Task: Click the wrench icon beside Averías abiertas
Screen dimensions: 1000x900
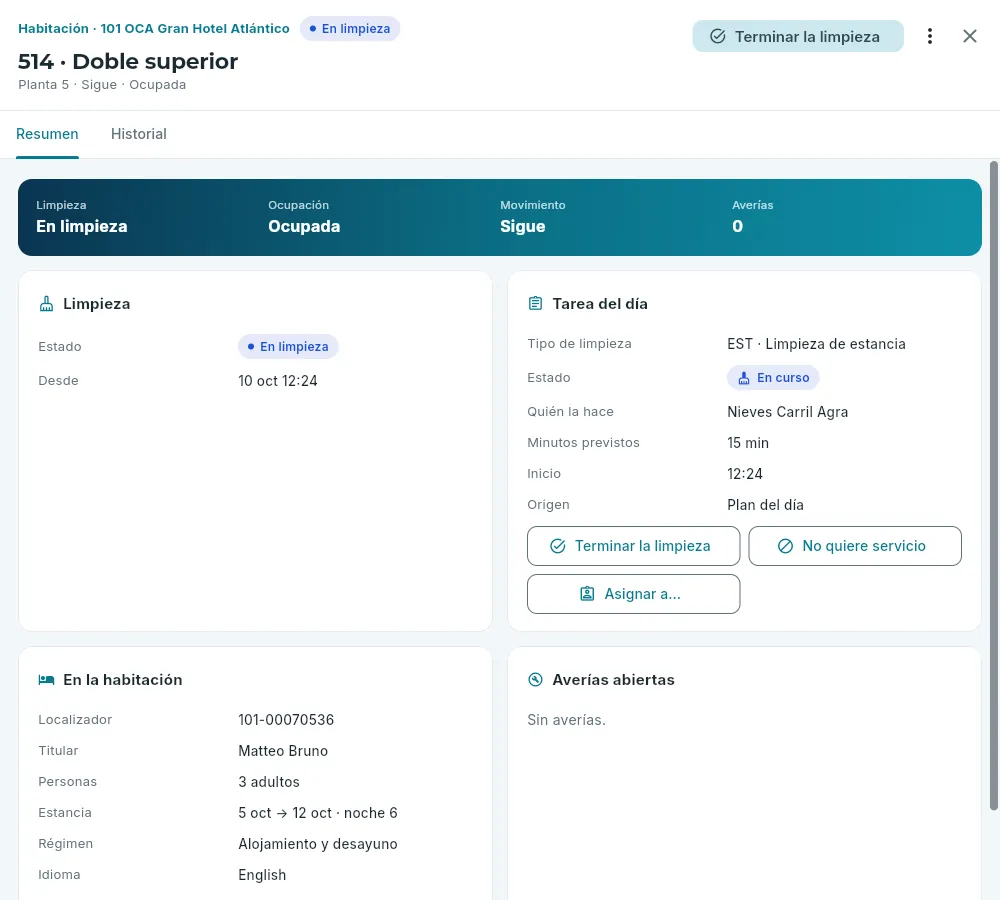Action: click(536, 680)
